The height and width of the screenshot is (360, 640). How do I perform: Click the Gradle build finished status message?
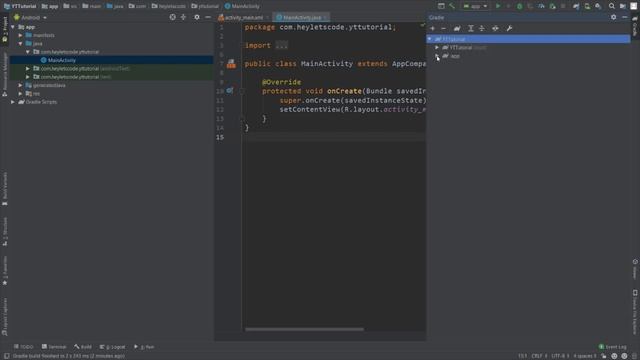tap(69, 356)
